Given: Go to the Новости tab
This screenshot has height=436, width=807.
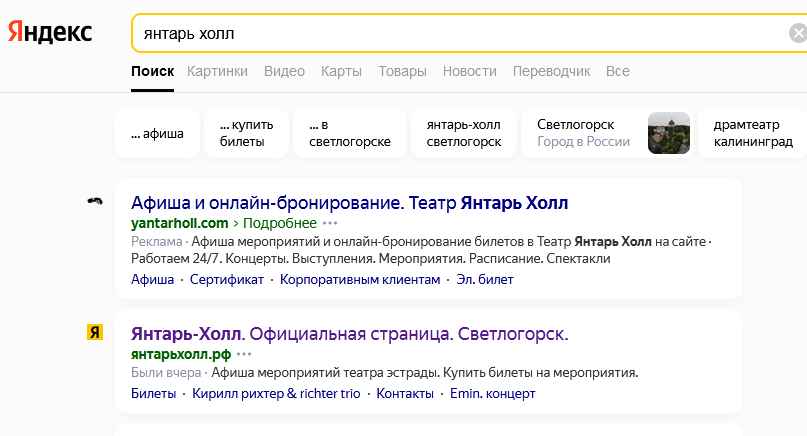Looking at the screenshot, I should 469,71.
